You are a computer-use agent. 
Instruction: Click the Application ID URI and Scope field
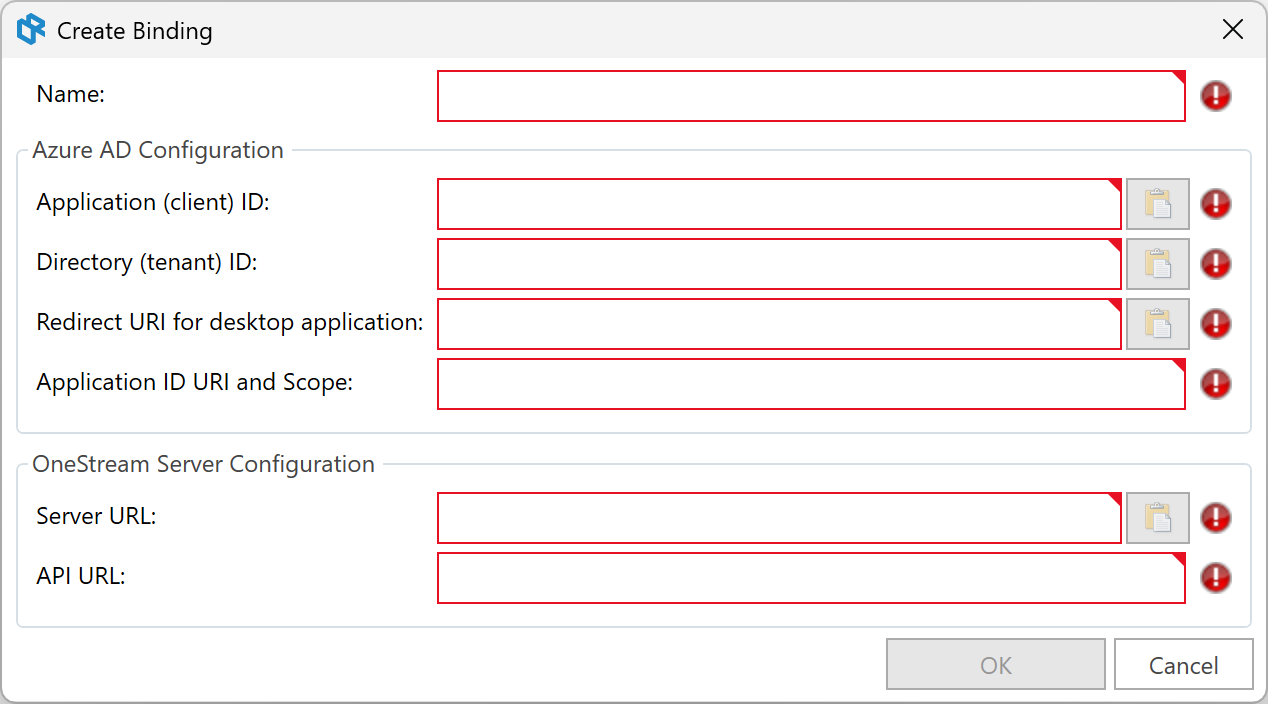point(811,384)
